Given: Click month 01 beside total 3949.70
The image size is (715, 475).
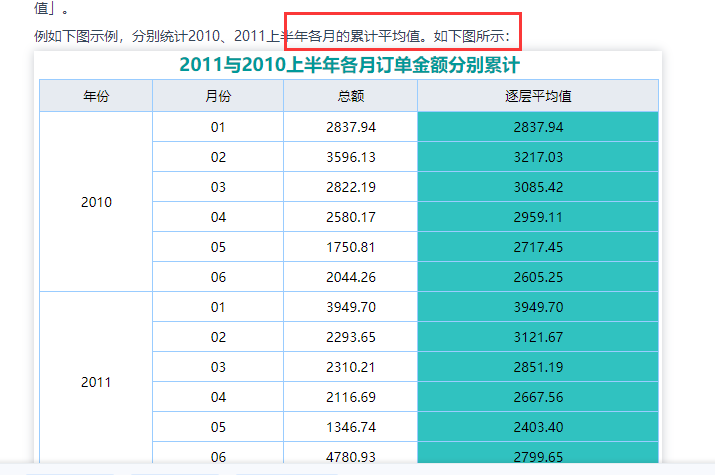Looking at the screenshot, I should (218, 307).
